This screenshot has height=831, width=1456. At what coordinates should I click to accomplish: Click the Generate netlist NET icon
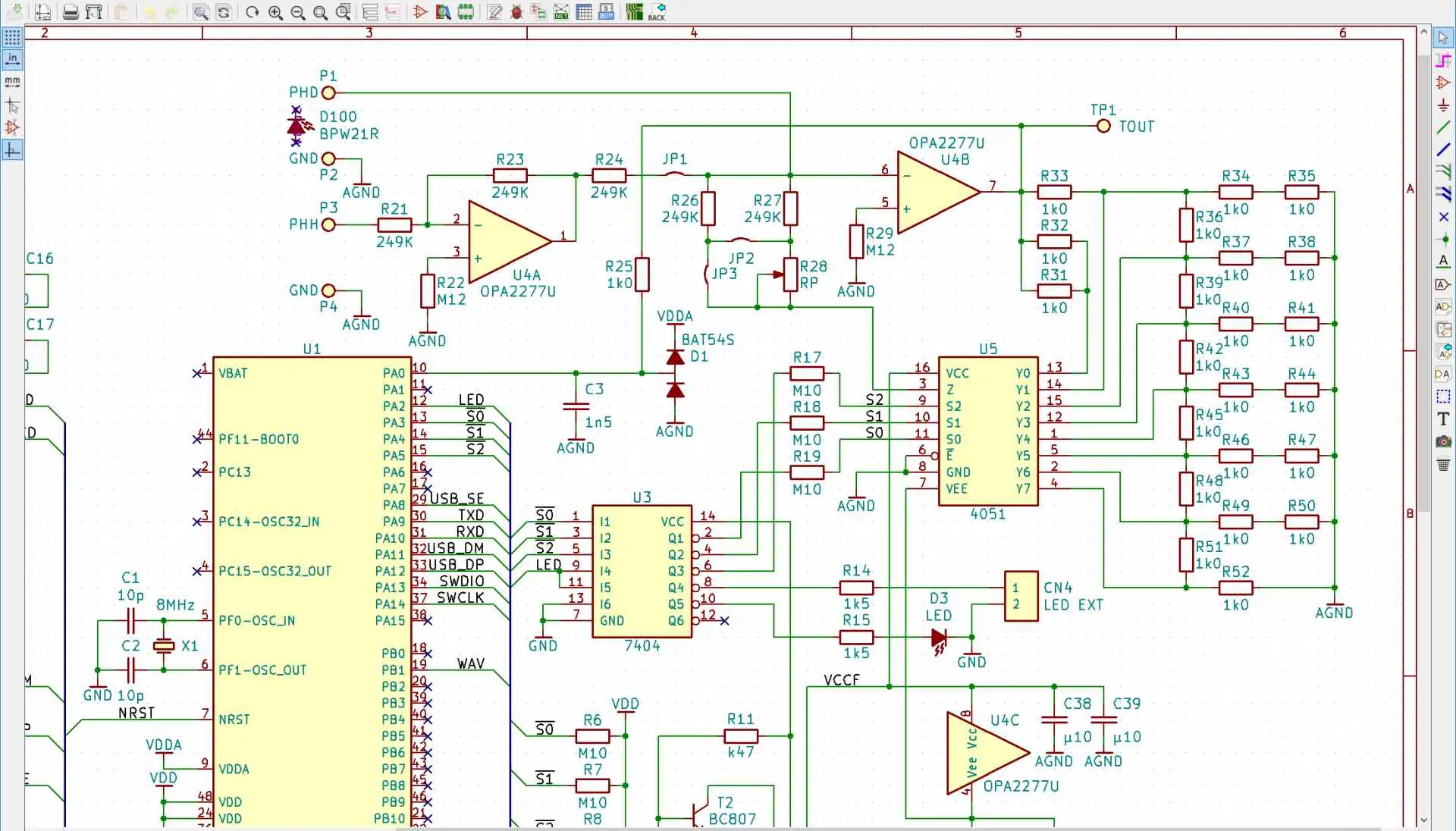[x=561, y=12]
